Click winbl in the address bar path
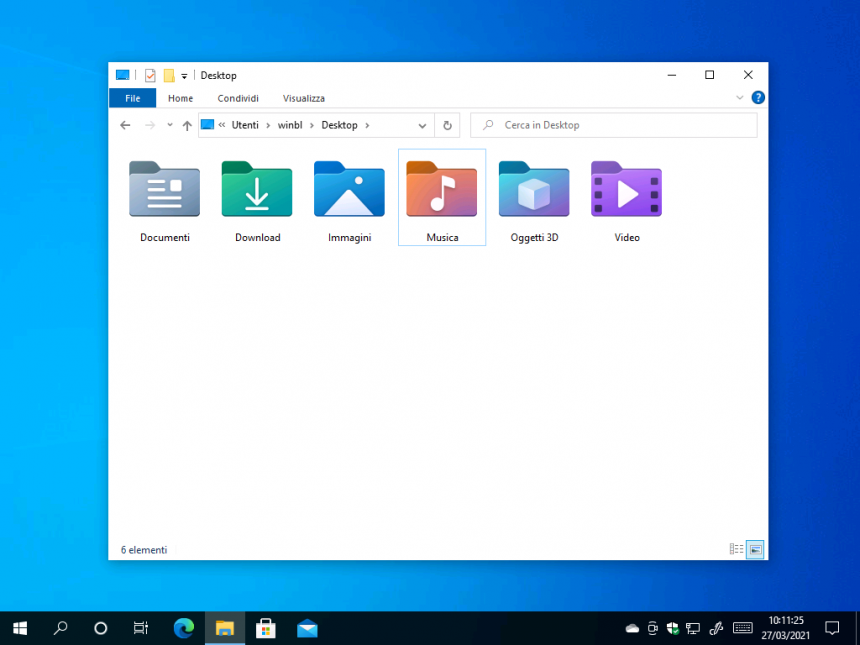 [290, 124]
